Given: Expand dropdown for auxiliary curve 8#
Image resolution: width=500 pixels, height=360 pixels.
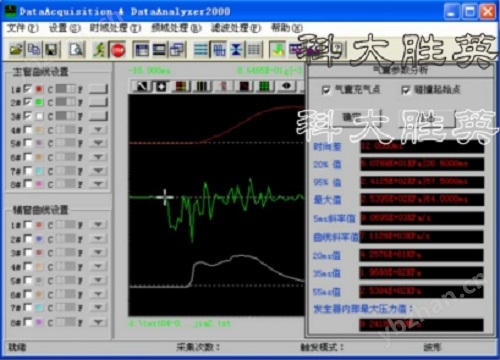Looking at the screenshot, I should coord(98,322).
